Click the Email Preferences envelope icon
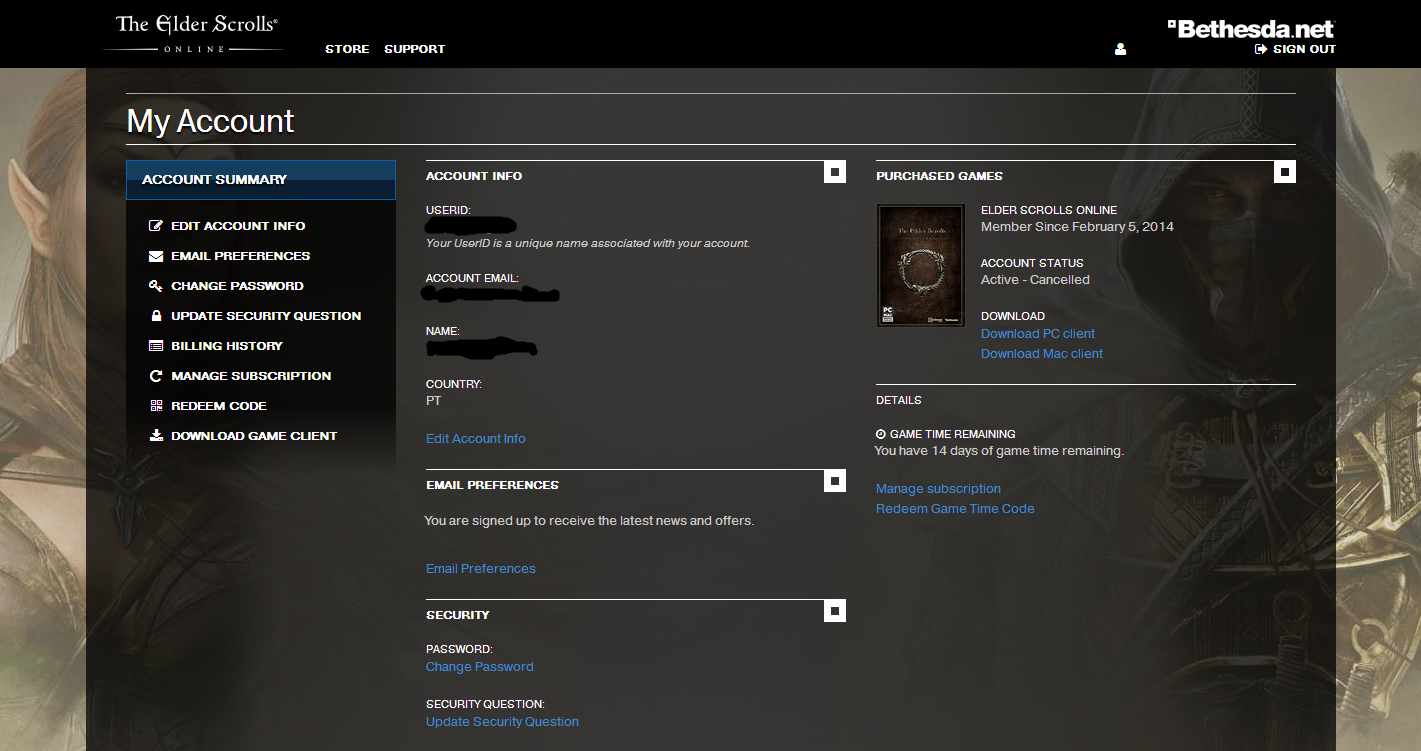 (156, 256)
